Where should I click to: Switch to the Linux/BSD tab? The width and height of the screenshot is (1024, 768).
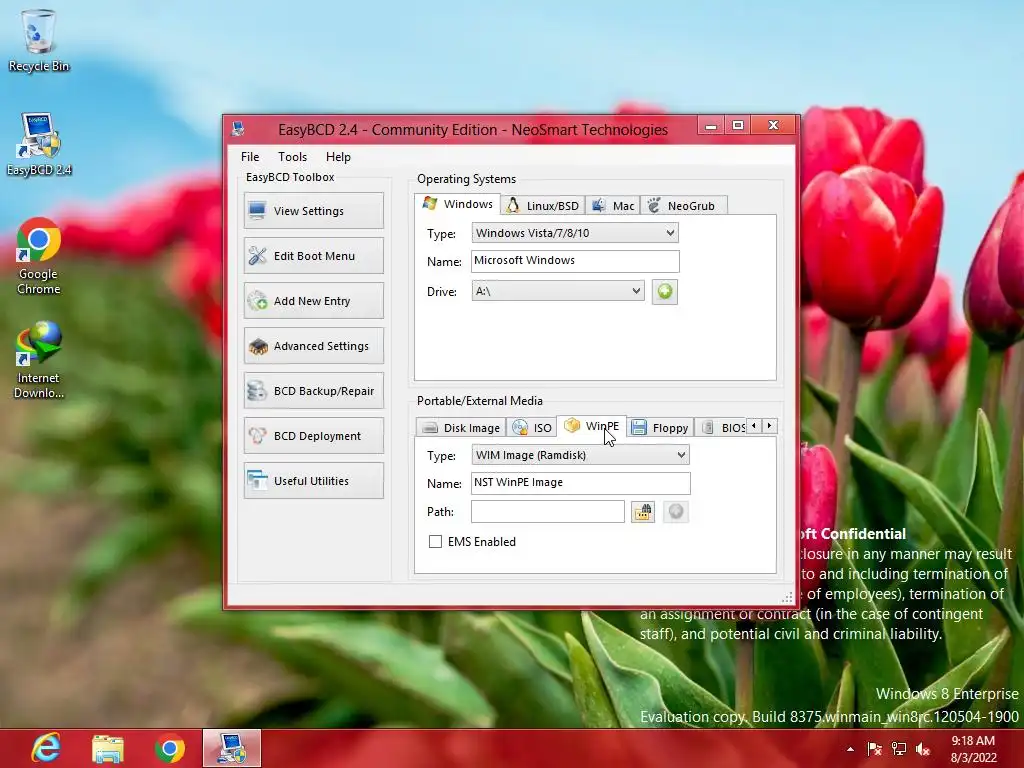[543, 206]
